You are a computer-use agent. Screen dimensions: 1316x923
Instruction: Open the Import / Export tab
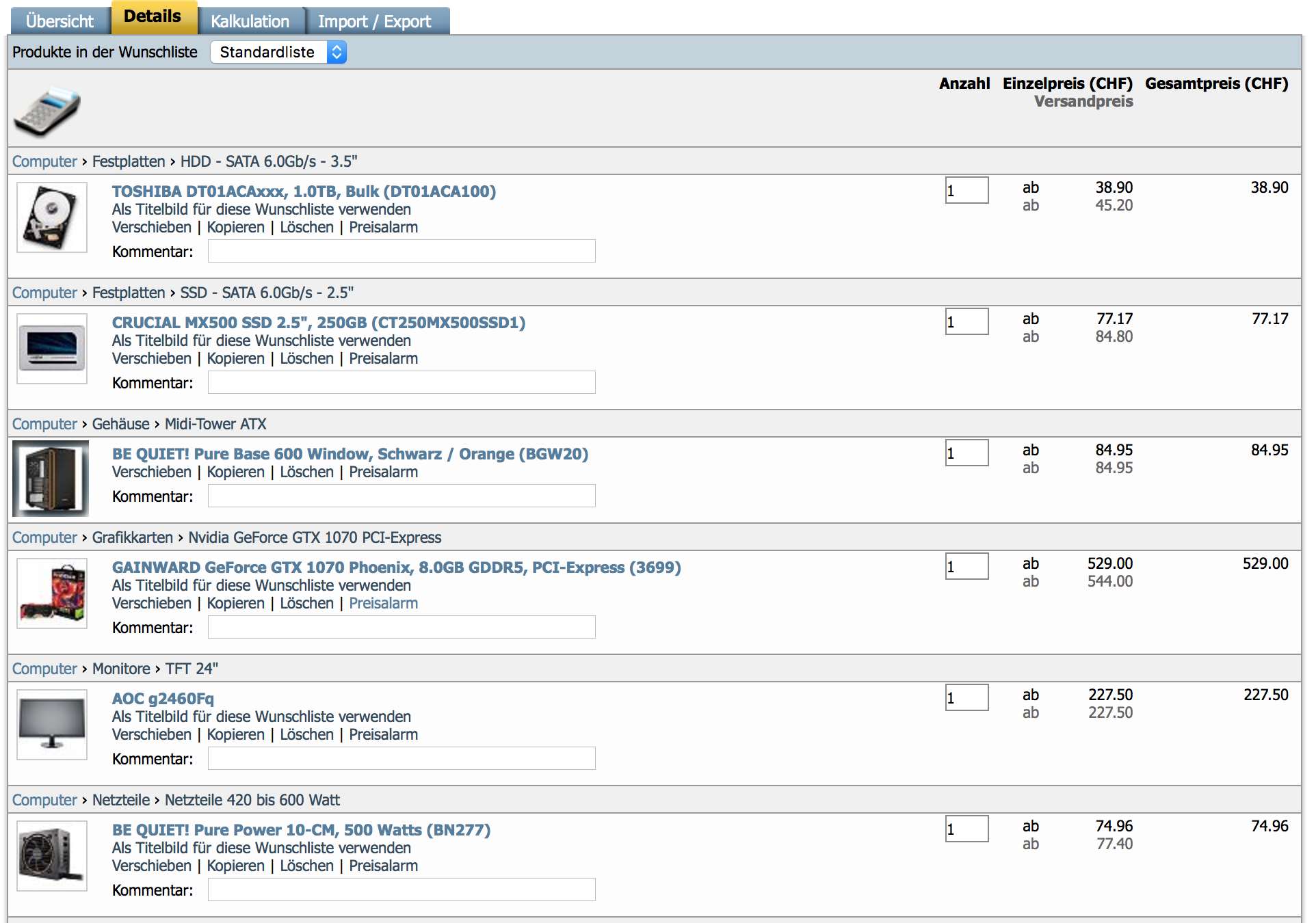pos(374,21)
